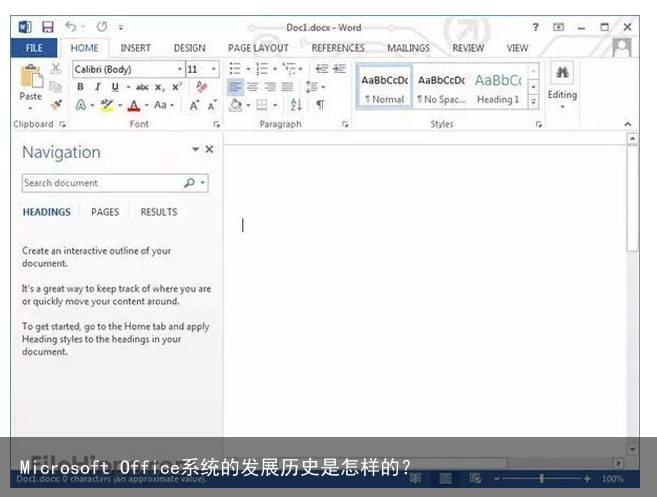
Task: Switch to the INSERT tab
Action: (x=135, y=48)
